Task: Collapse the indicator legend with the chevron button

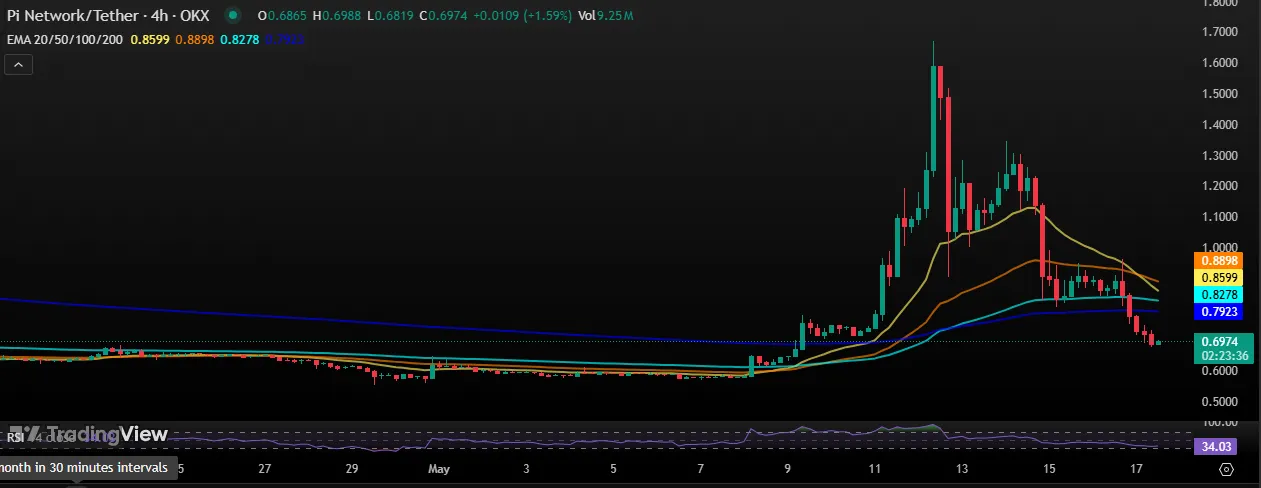Action: 19,65
